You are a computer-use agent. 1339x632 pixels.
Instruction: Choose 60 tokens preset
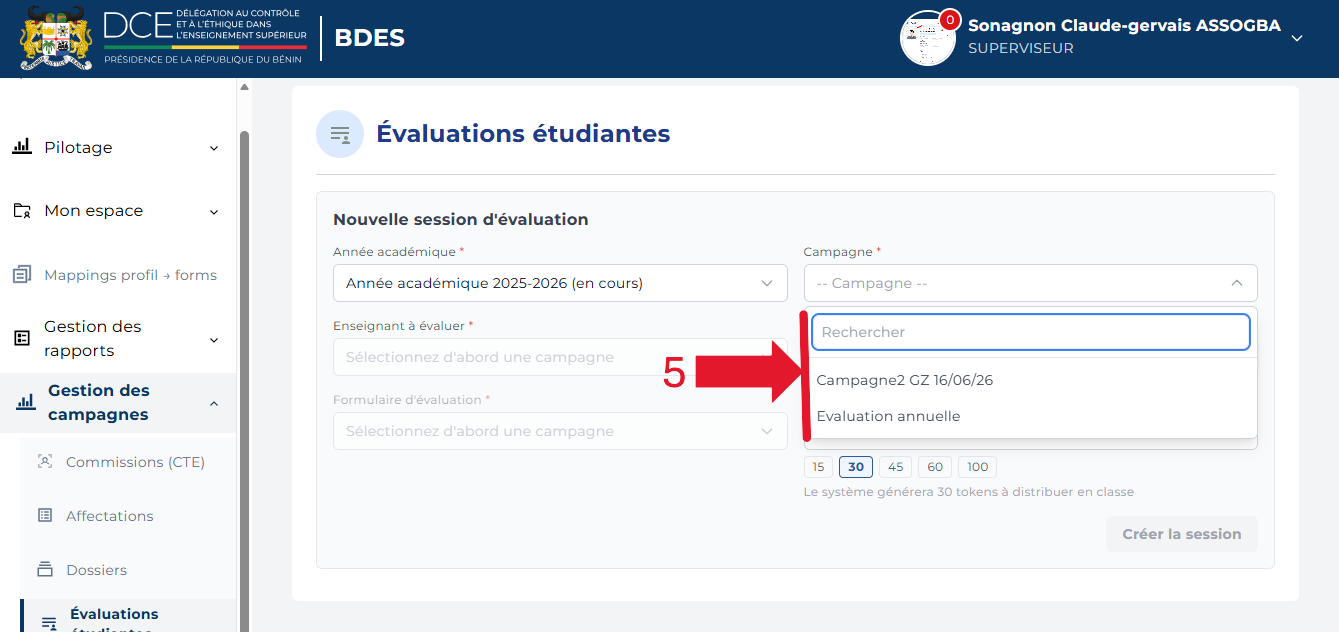point(935,467)
